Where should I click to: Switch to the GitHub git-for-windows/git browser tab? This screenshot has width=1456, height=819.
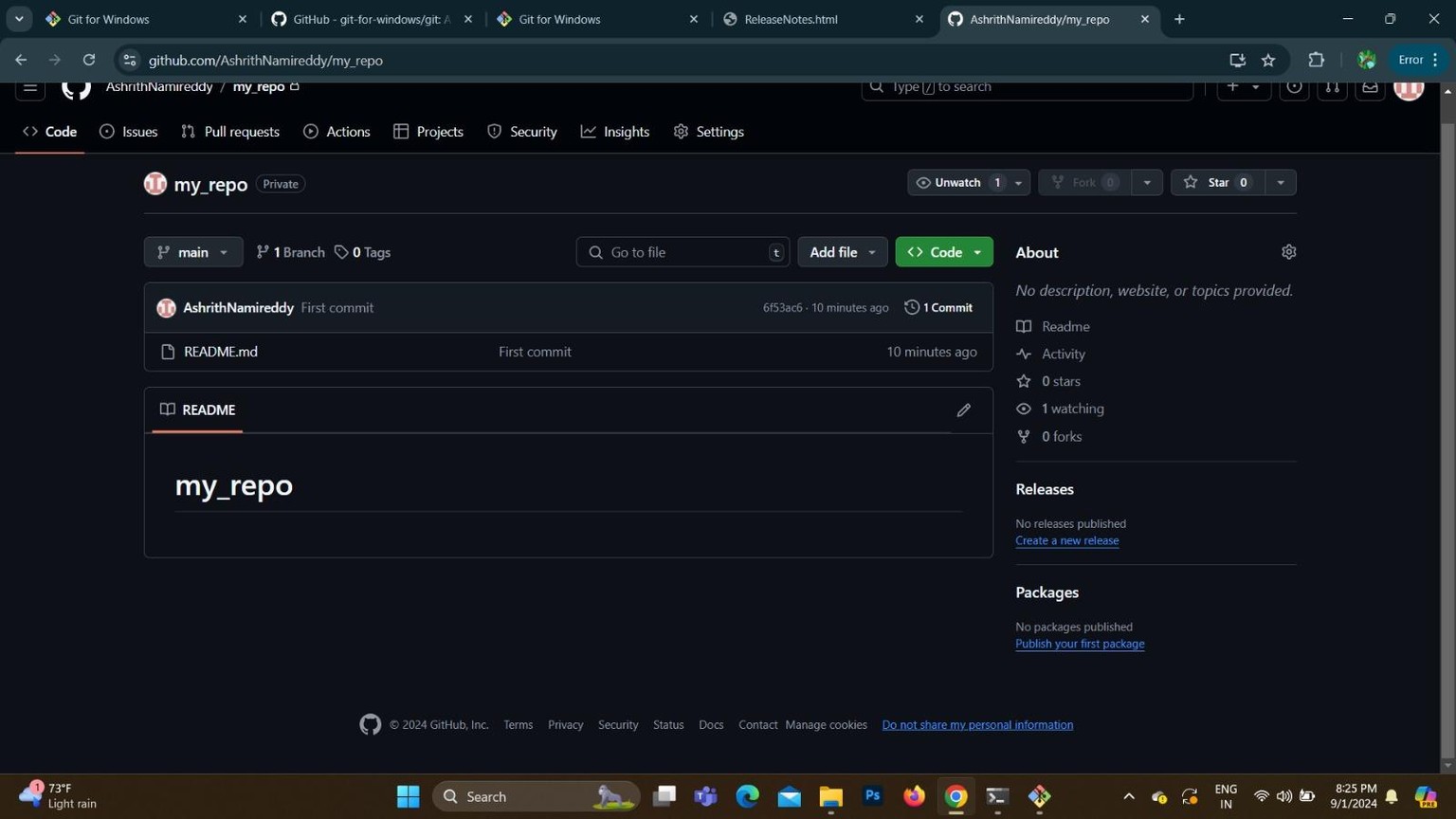click(372, 19)
